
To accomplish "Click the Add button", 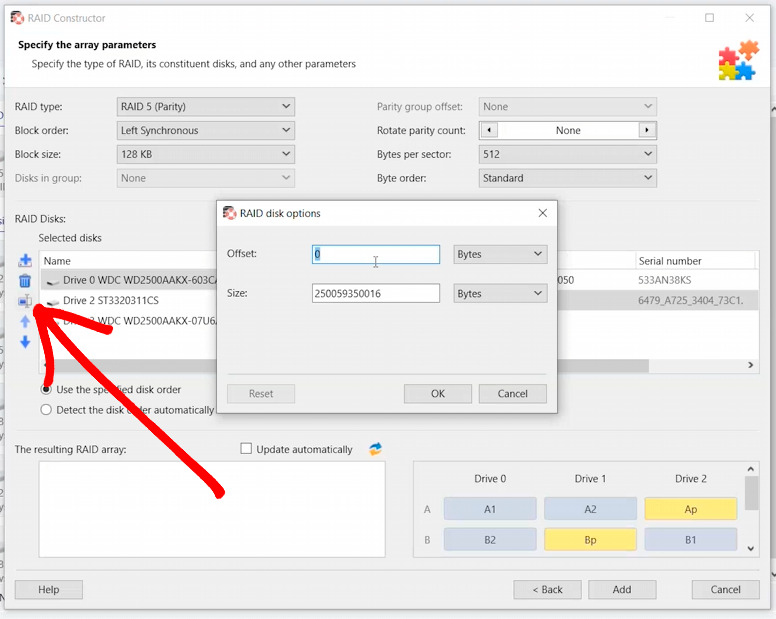I will (622, 589).
